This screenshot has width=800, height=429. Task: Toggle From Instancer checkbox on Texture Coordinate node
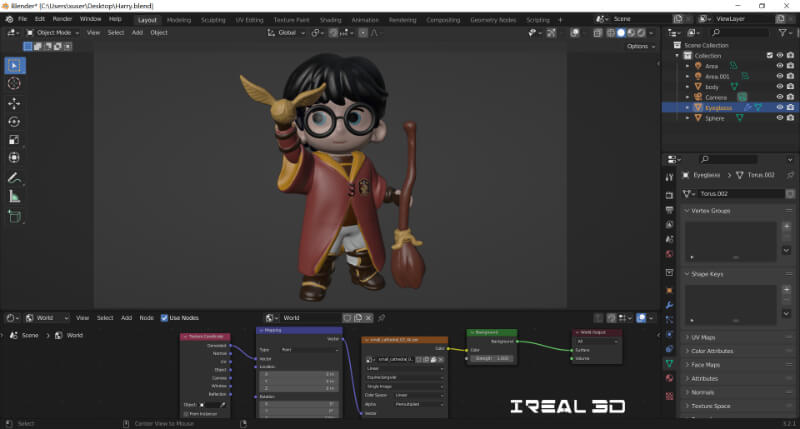[x=186, y=414]
